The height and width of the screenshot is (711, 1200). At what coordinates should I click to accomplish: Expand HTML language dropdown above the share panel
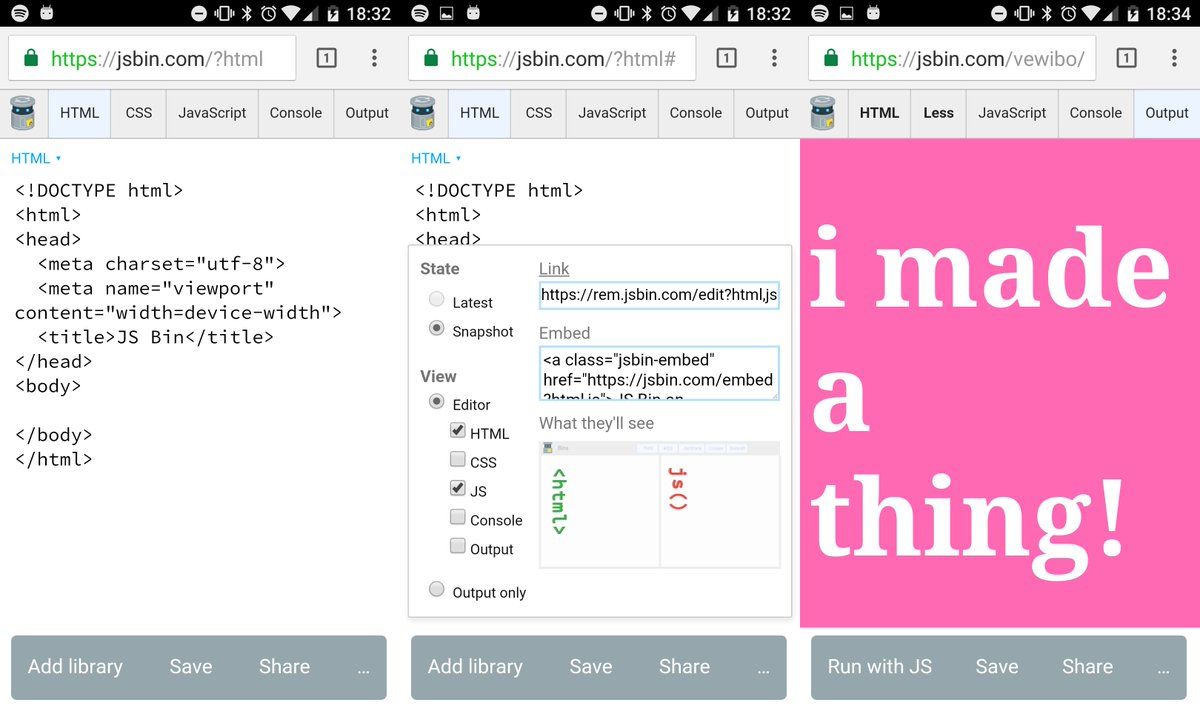tap(436, 158)
